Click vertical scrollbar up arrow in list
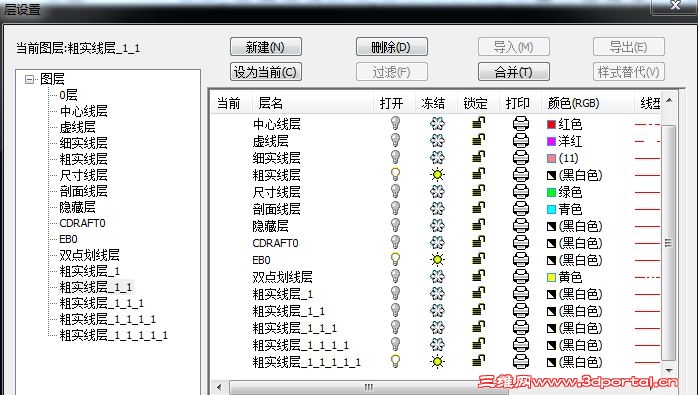 (669, 101)
